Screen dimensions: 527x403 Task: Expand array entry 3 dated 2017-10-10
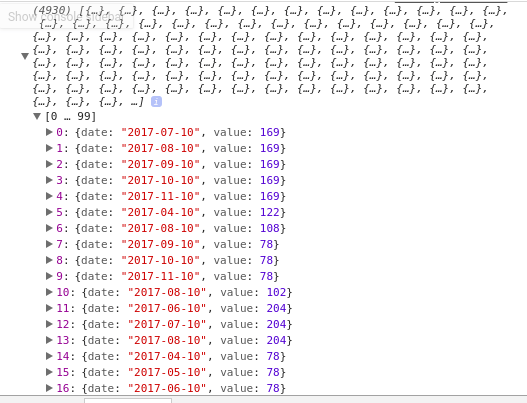[49, 180]
